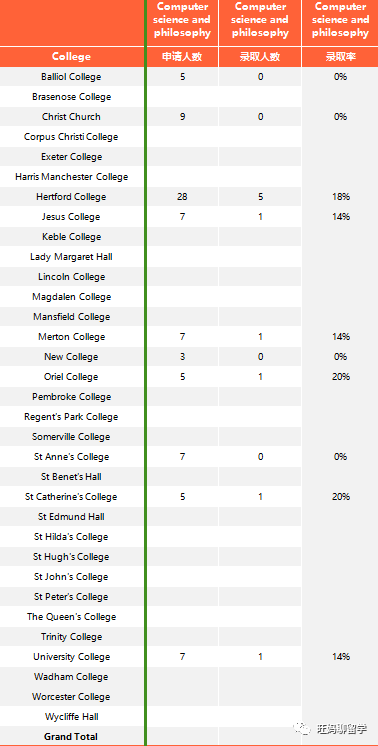The image size is (378, 746).
Task: Click the 录取率 column header
Action: coord(340,57)
